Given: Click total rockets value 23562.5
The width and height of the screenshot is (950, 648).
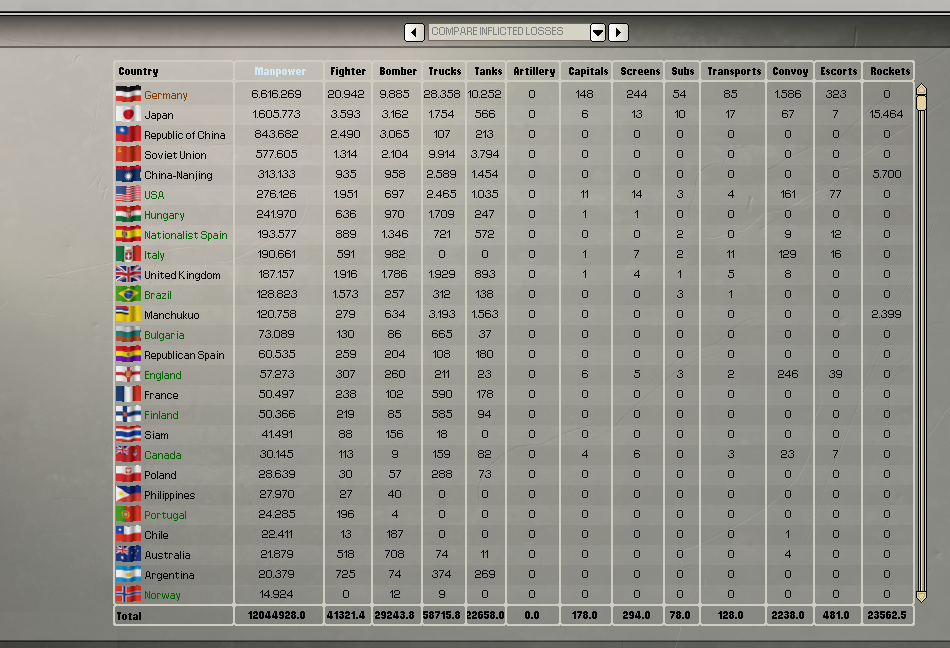Looking at the screenshot, I should tap(886, 615).
